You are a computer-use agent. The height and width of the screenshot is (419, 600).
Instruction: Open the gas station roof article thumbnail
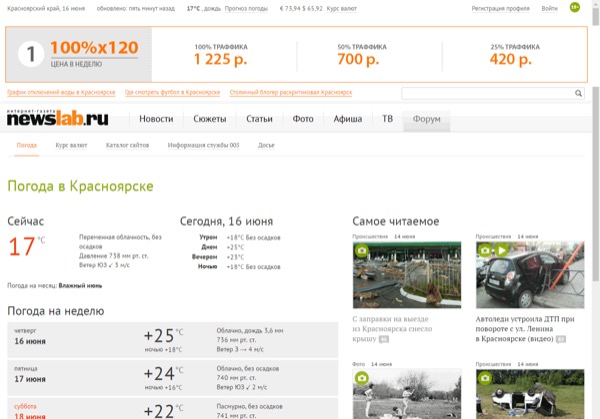[406, 274]
